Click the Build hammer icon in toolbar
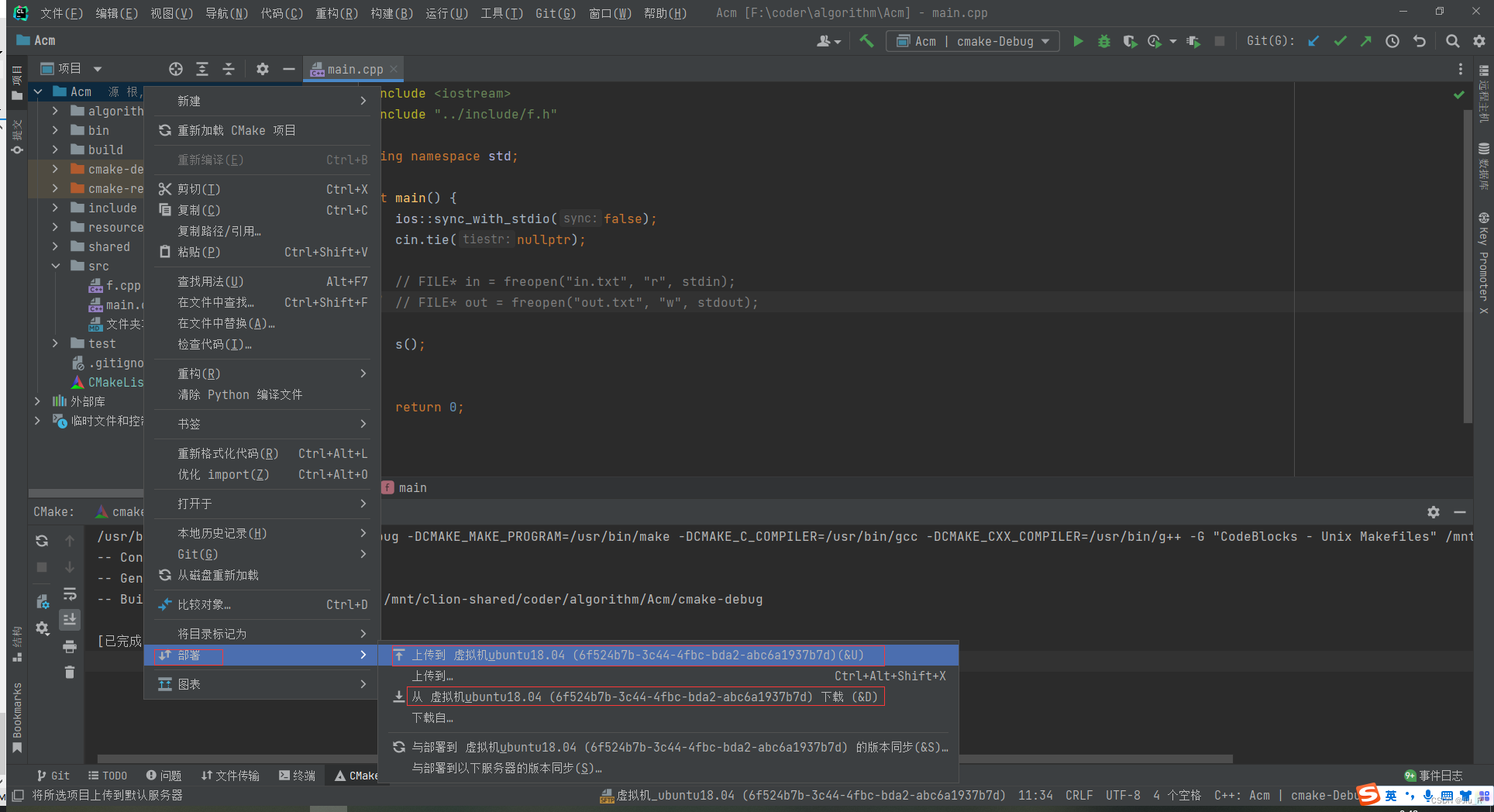1494x812 pixels. click(x=866, y=41)
